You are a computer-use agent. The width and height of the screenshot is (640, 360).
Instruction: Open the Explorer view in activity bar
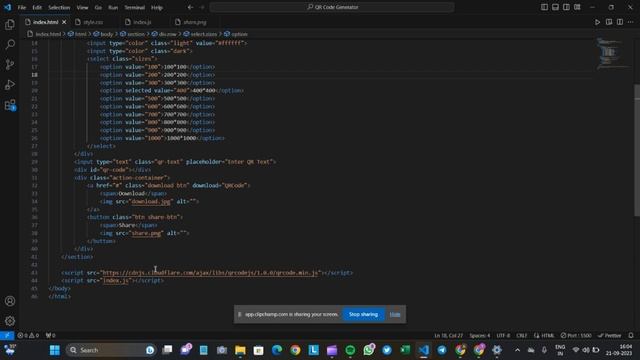coord(10,24)
